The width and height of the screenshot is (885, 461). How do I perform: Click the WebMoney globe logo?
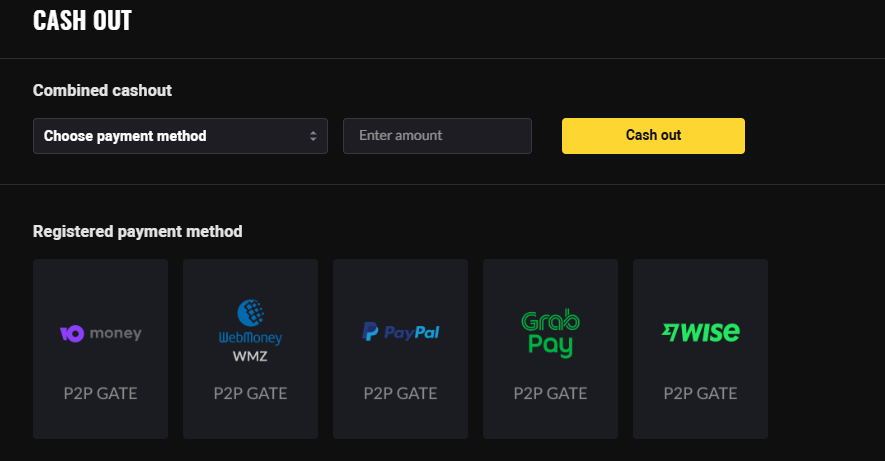click(250, 313)
